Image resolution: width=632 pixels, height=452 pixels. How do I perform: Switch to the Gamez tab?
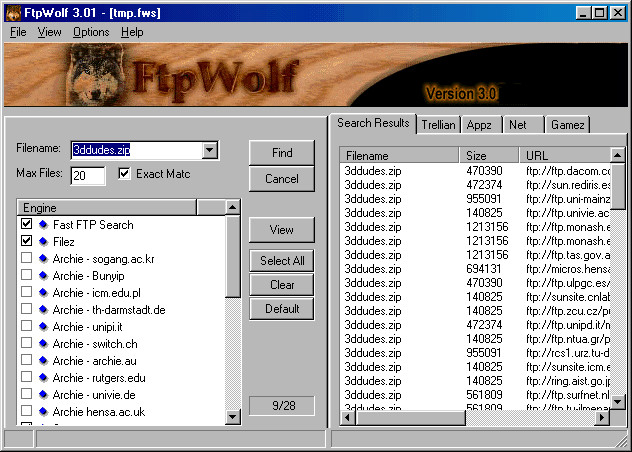click(567, 125)
